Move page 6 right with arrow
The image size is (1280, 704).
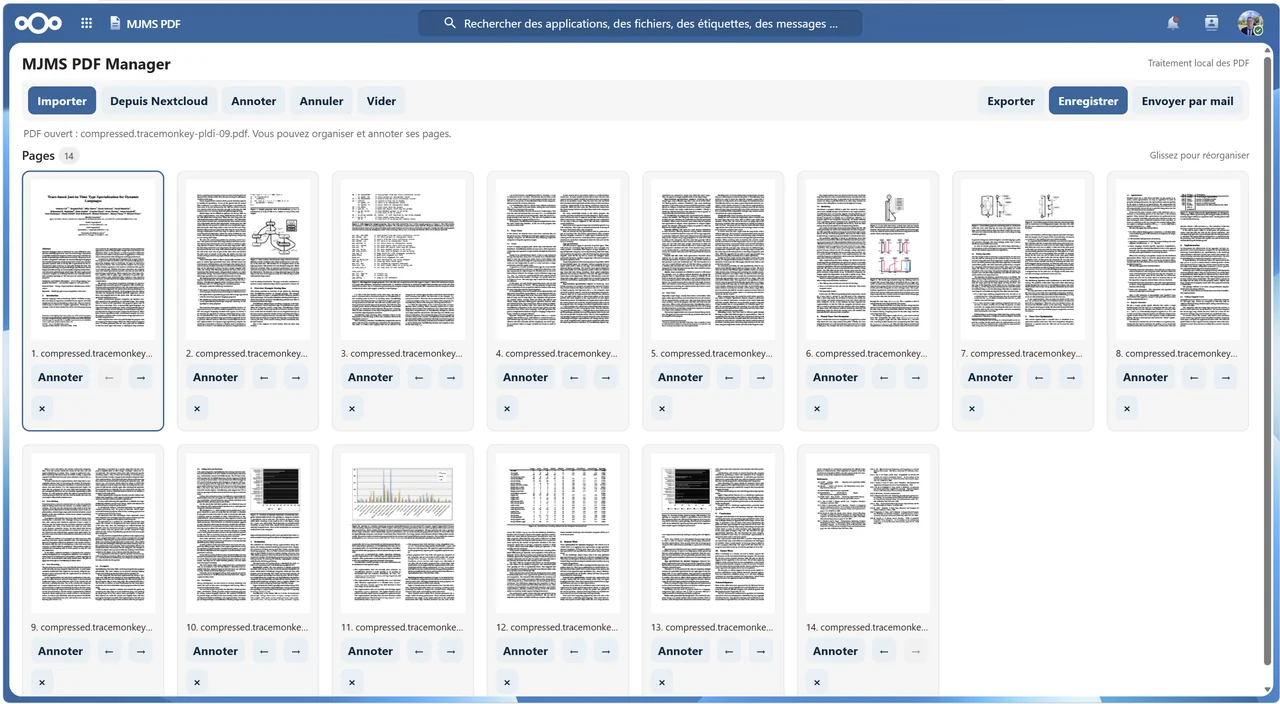(916, 377)
